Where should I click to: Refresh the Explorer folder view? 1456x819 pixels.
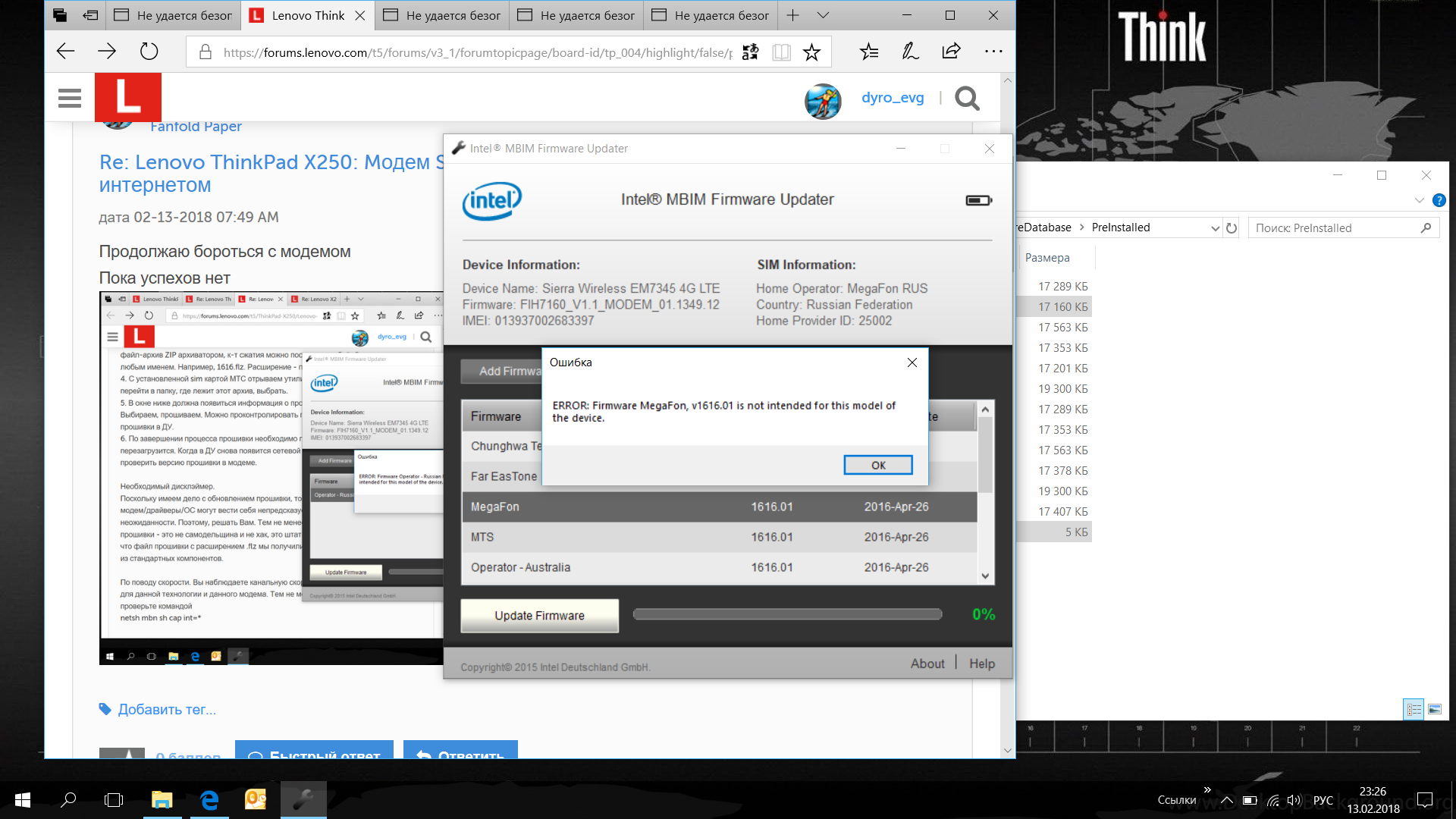tap(1232, 228)
